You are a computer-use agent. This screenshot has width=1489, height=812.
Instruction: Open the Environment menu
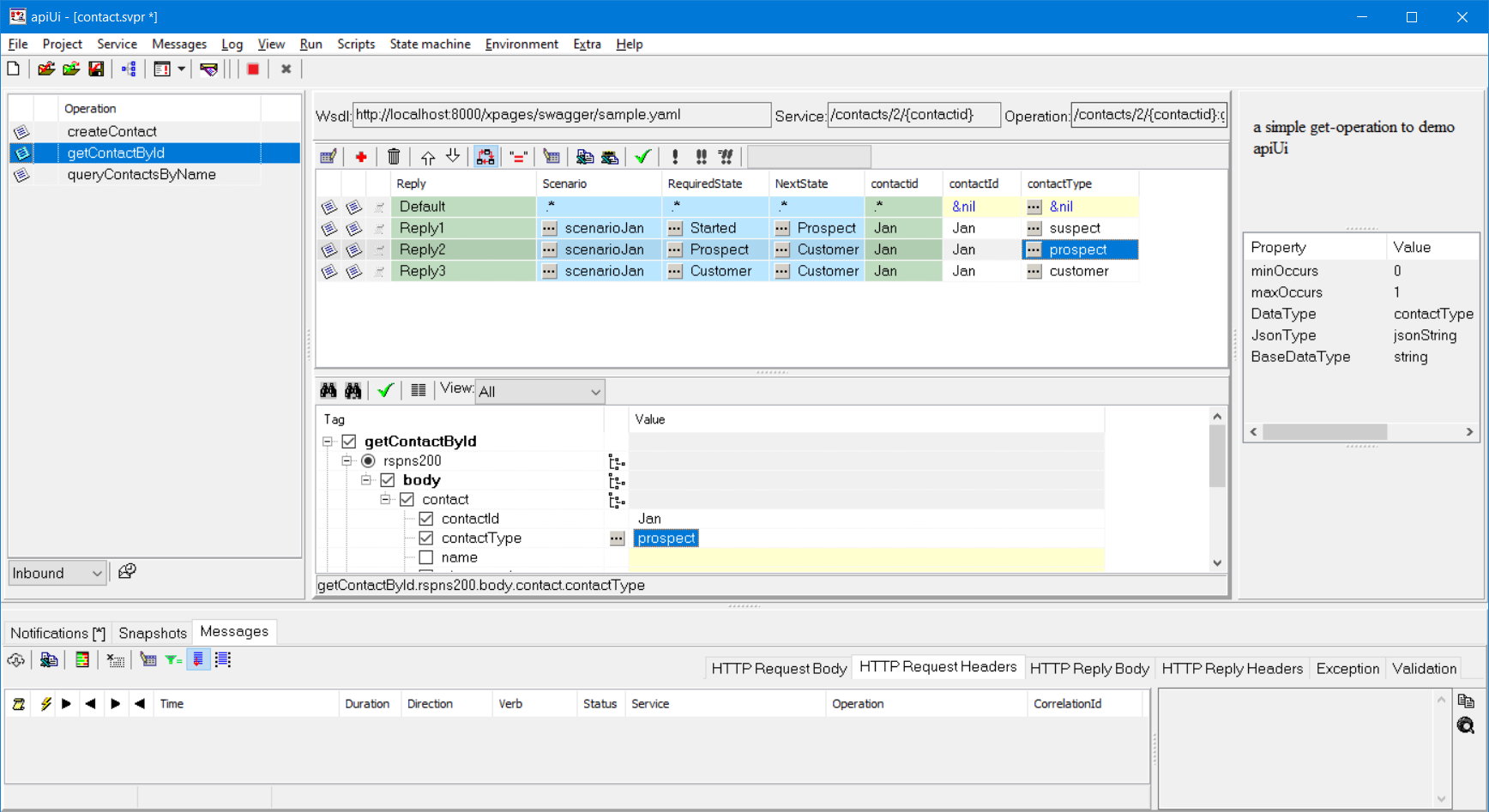(521, 44)
